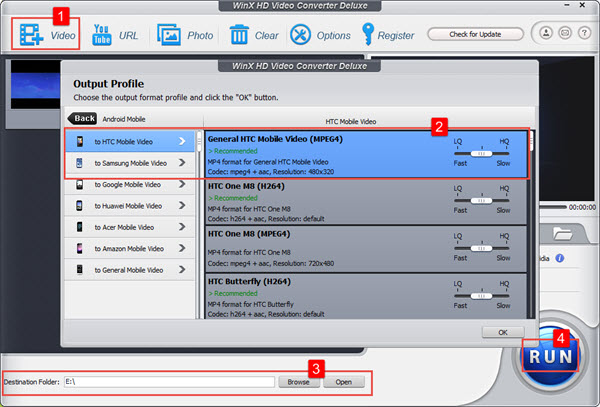Expand the to HTC Mobile Video arrow

pos(182,142)
